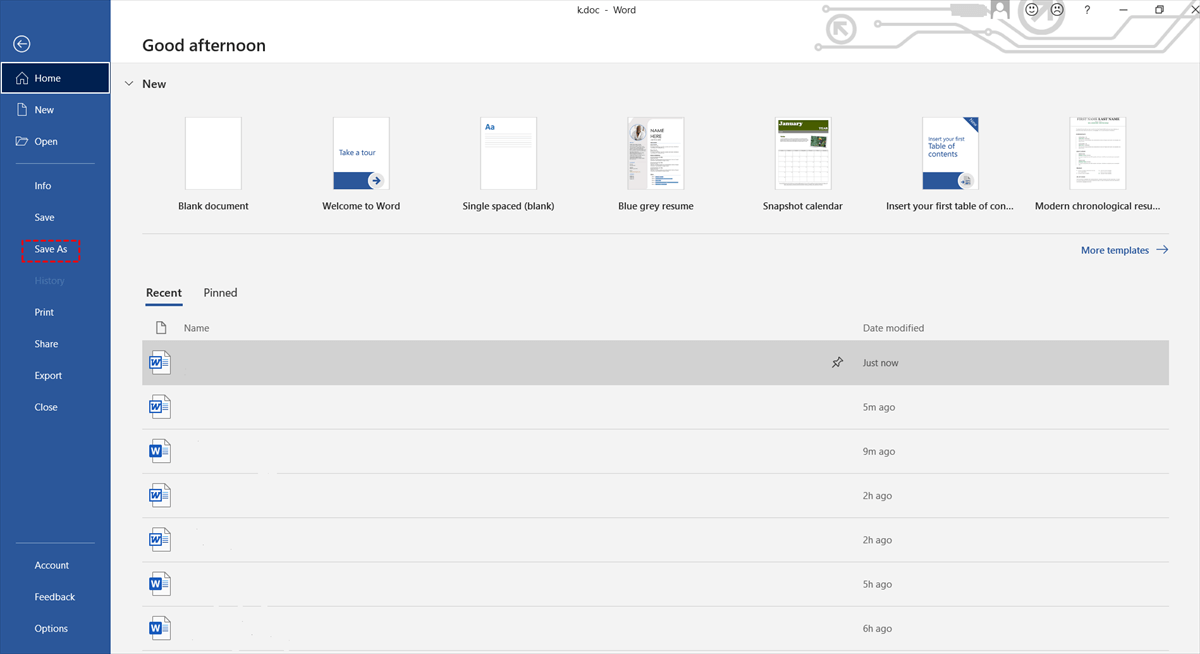Viewport: 1200px width, 654px height.
Task: Collapse the New templates section
Action: [x=129, y=84]
